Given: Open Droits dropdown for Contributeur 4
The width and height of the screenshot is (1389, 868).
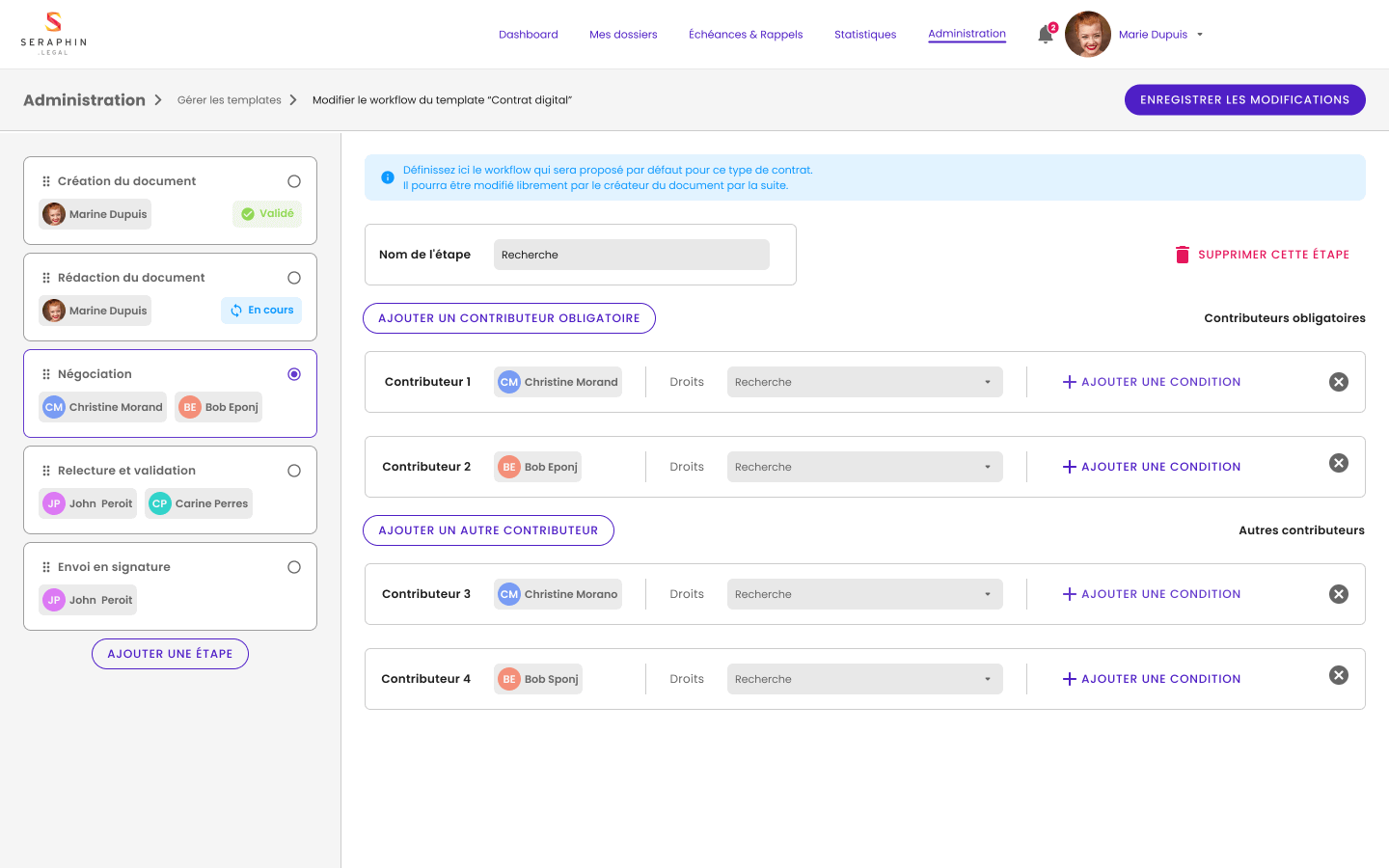Looking at the screenshot, I should tap(864, 679).
